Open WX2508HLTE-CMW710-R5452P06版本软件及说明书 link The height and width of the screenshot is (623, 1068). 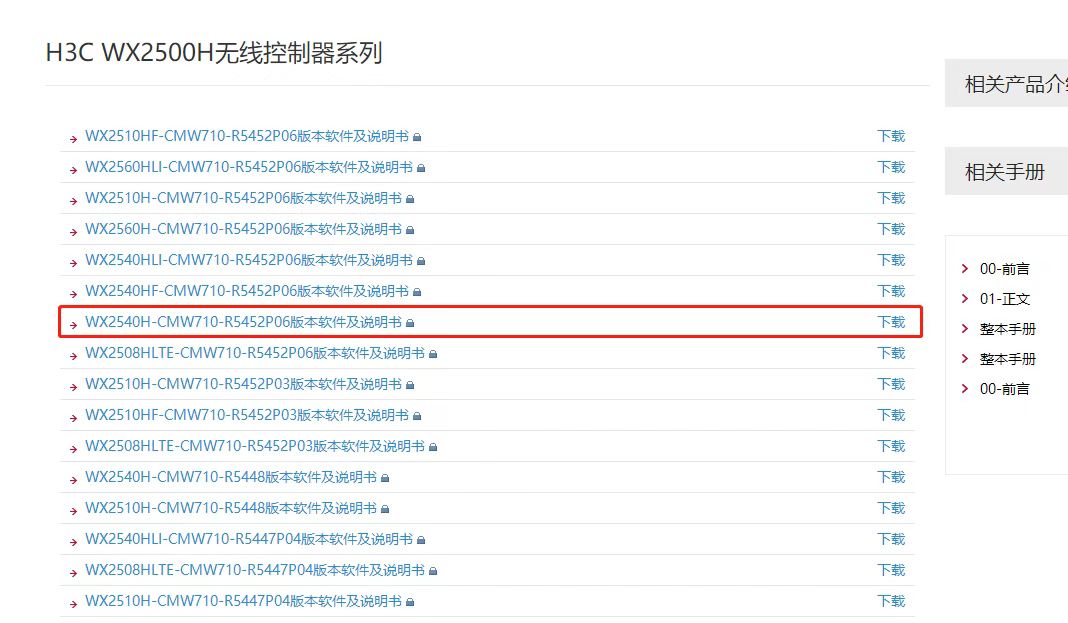(x=255, y=353)
